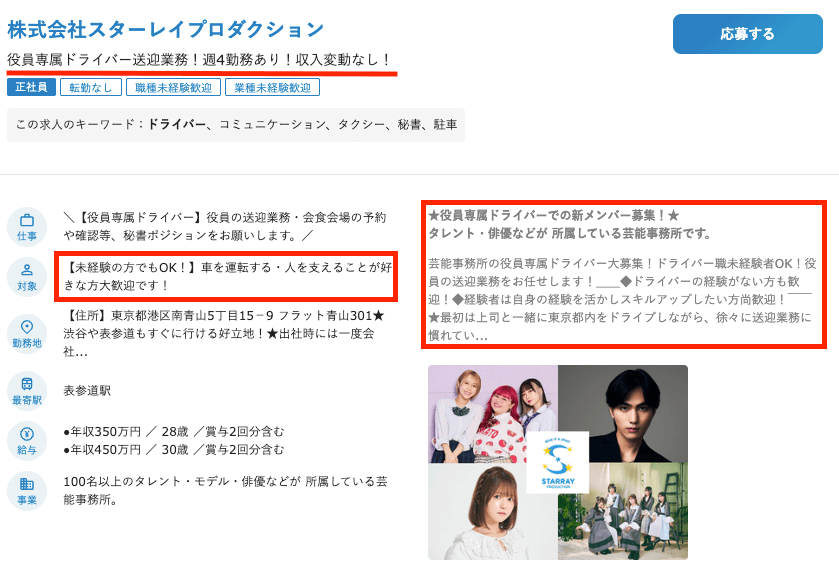839x571 pixels.
Task: Click the ドライバー keyword in bold
Action: point(177,124)
